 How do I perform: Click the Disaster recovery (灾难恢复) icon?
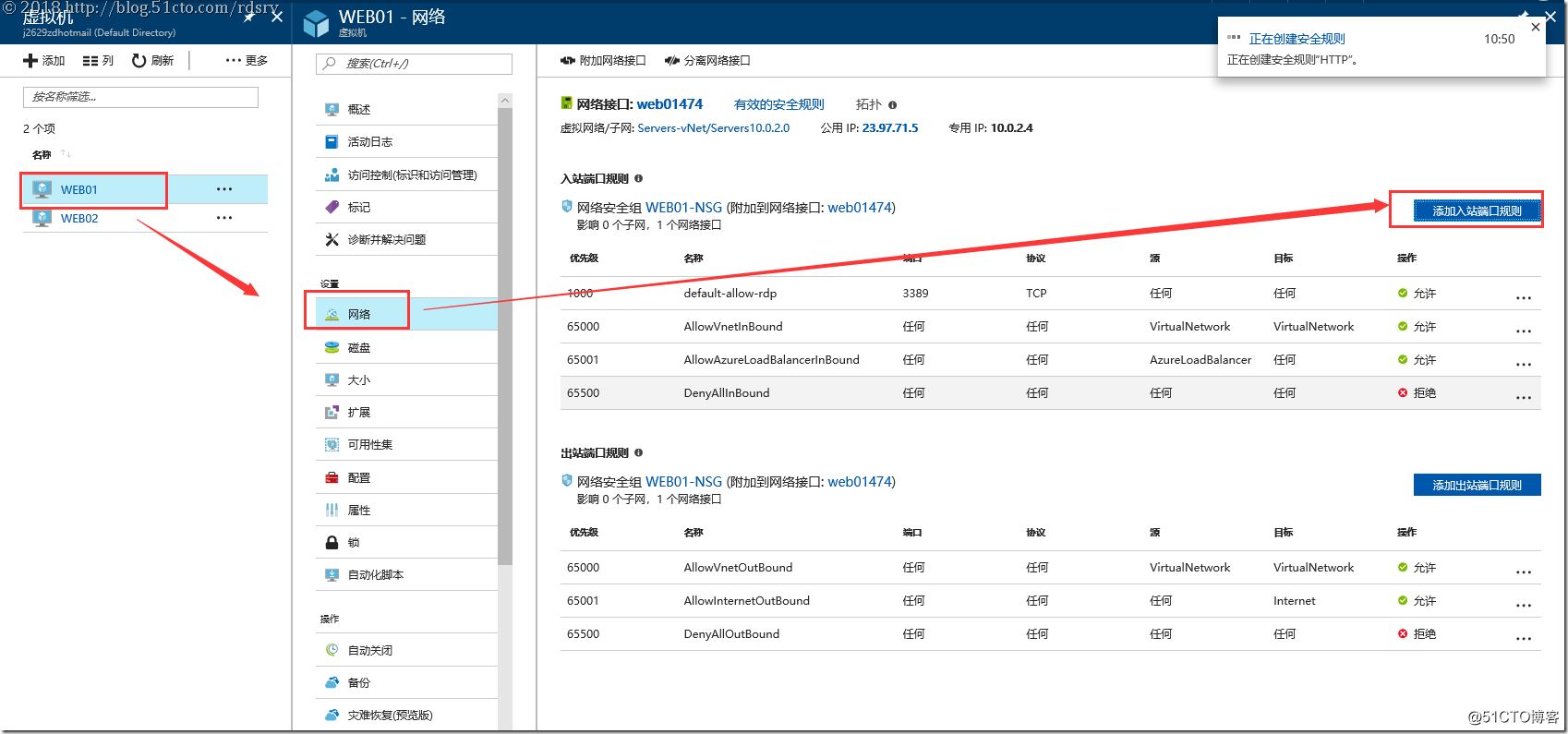pyautogui.click(x=332, y=715)
